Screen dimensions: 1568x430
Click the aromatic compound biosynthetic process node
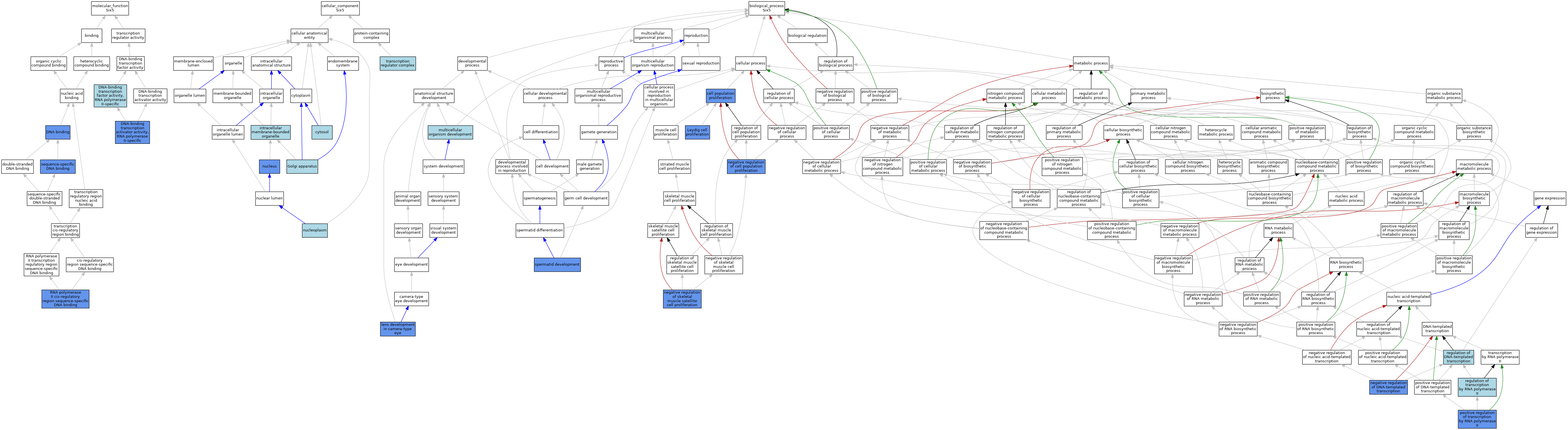click(1268, 166)
